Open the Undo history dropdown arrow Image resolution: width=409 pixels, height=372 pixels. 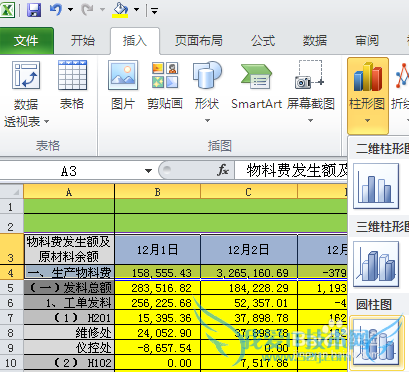click(70, 10)
